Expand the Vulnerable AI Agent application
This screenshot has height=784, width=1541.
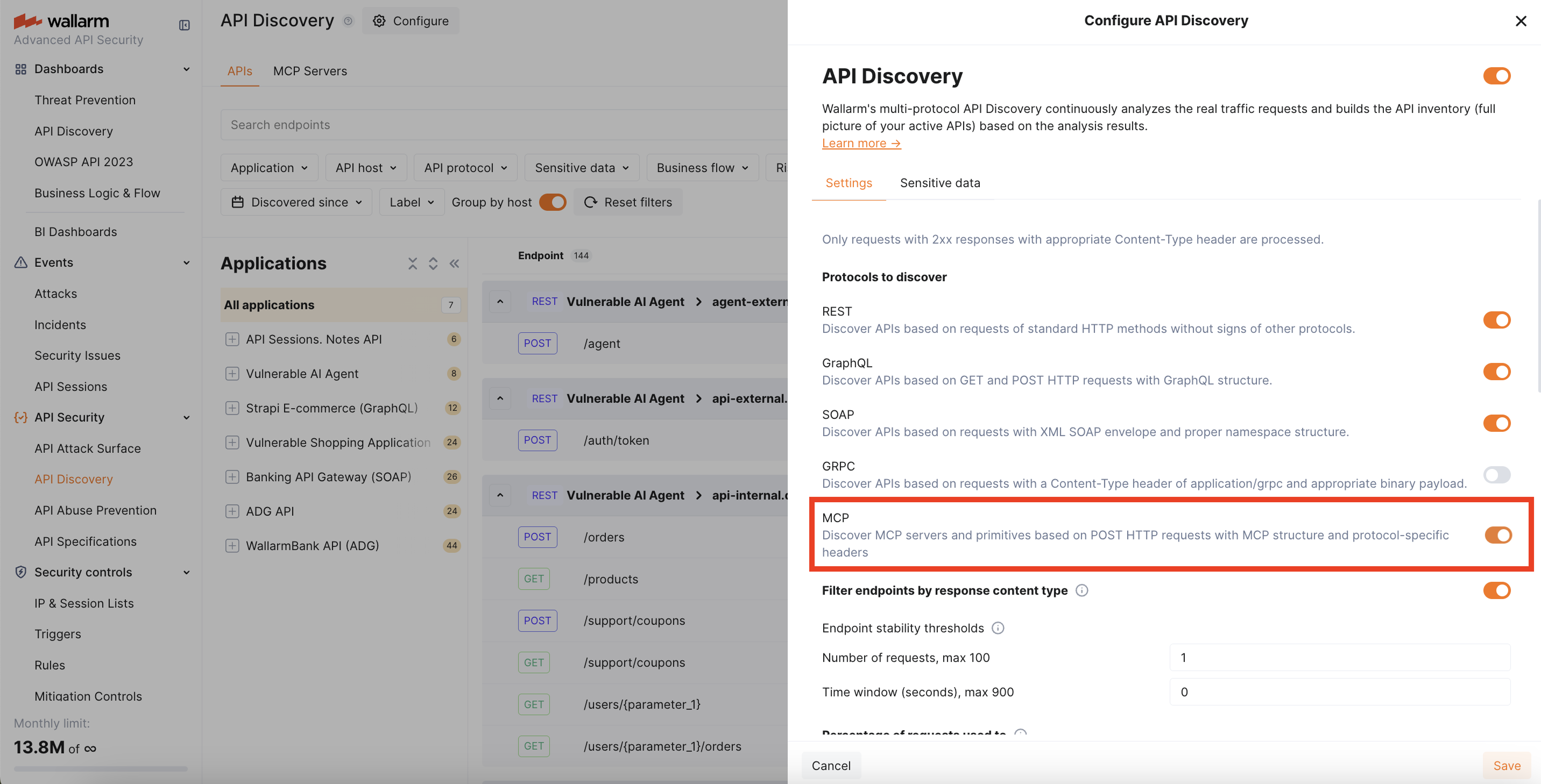[x=232, y=373]
